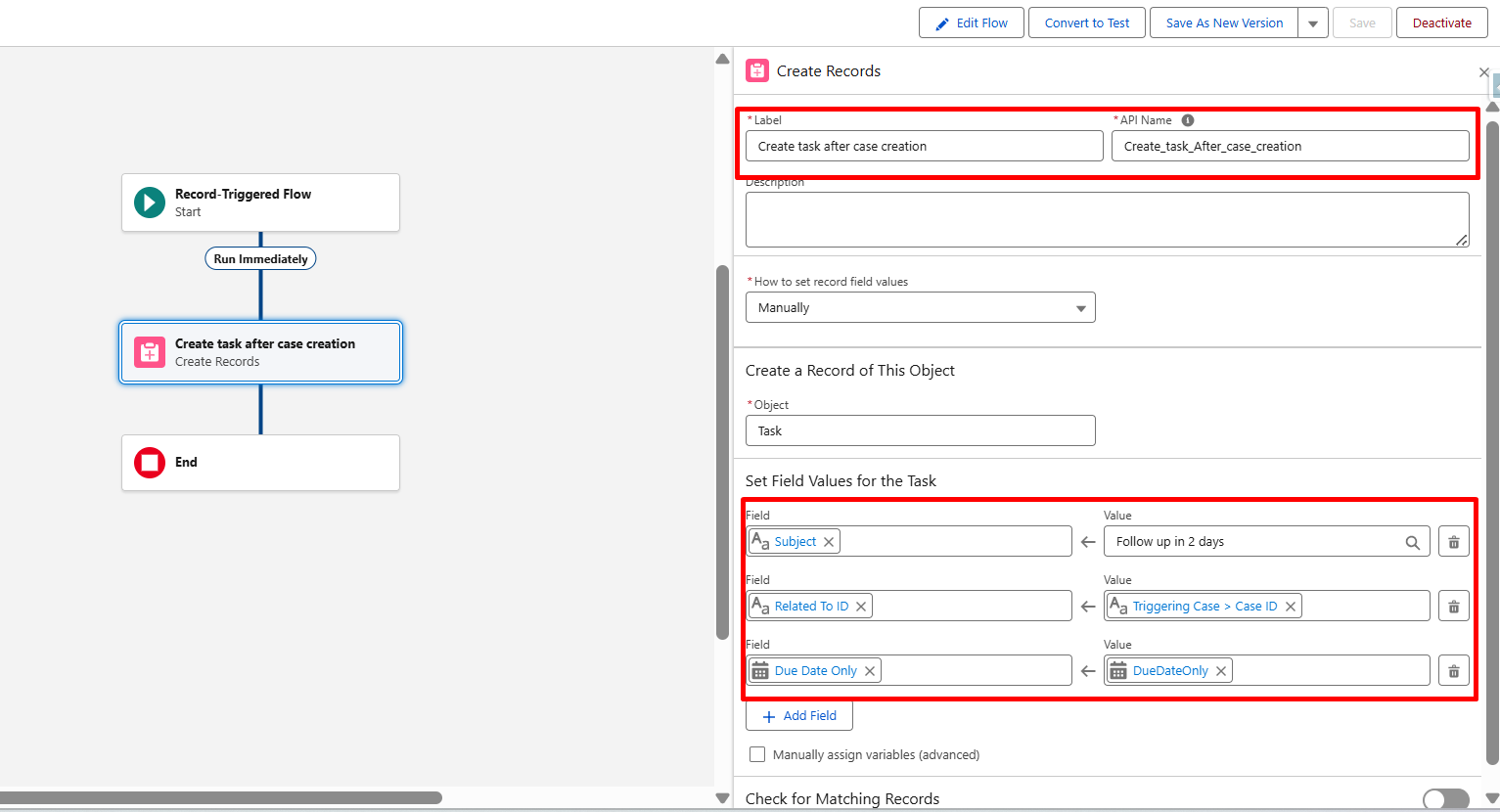
Task: Click the Create Records node icon on canvas
Action: tap(150, 352)
